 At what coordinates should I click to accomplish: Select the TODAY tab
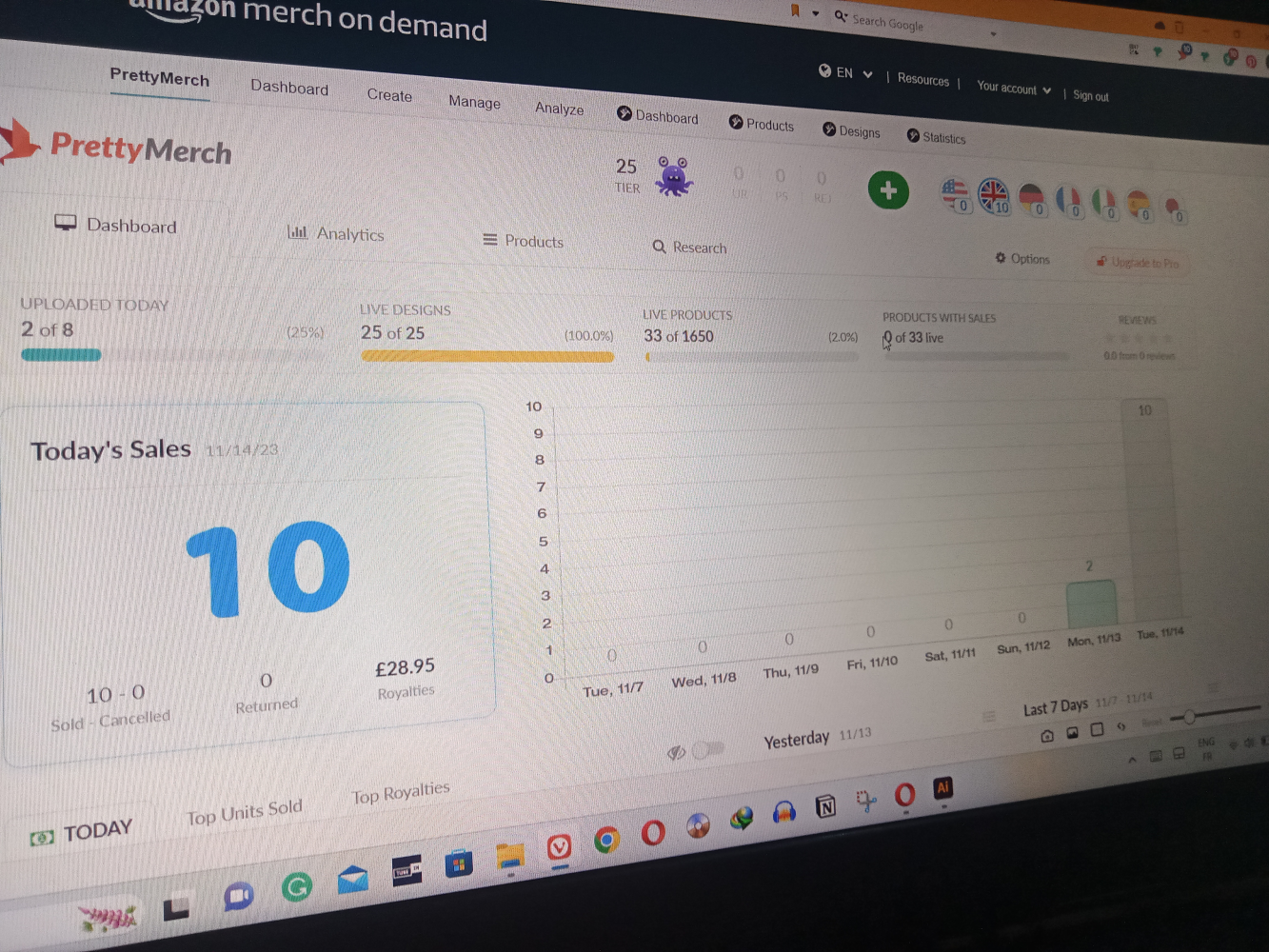(x=82, y=833)
